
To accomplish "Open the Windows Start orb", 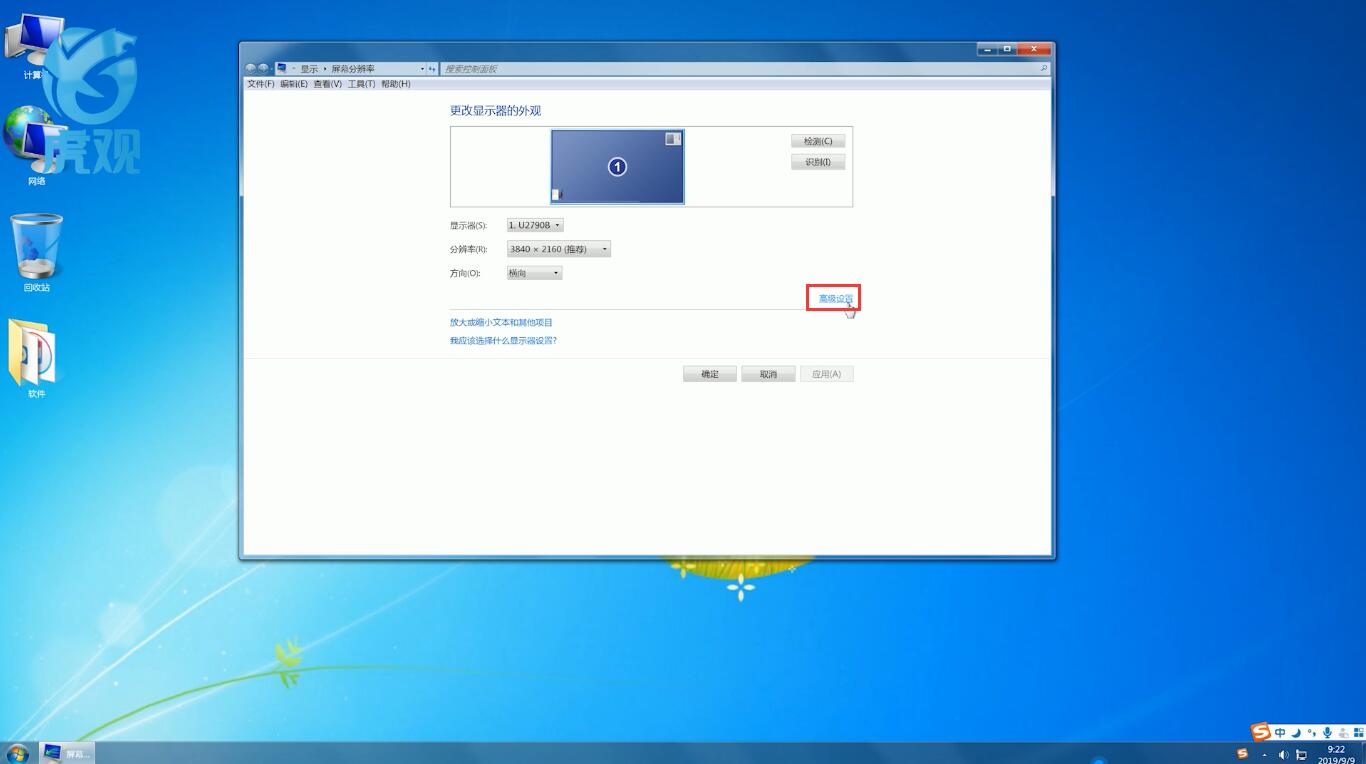I will [x=17, y=752].
